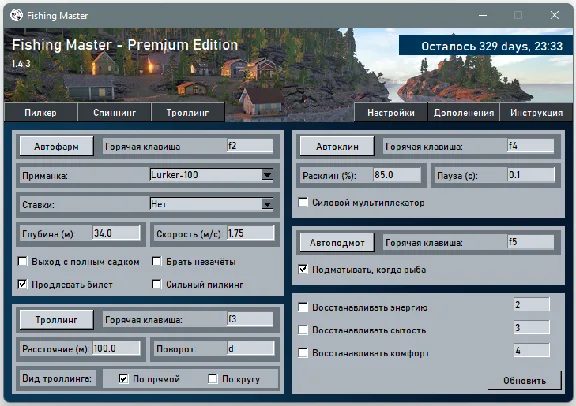The image size is (576, 406).
Task: Enable Выход с полным садком checkbox
Action: [x=22, y=262]
